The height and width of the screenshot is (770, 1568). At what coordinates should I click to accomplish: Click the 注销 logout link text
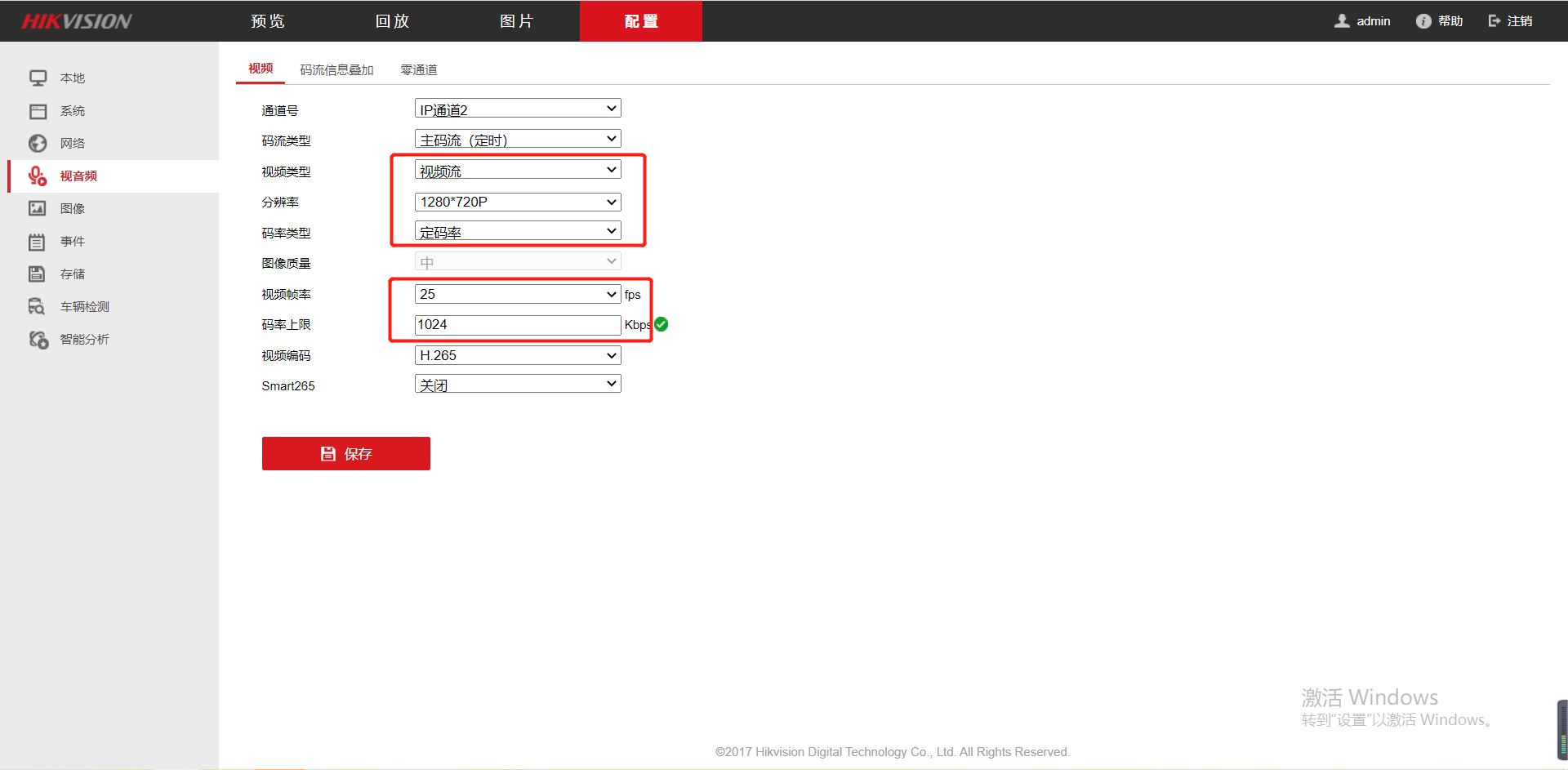coord(1520,21)
